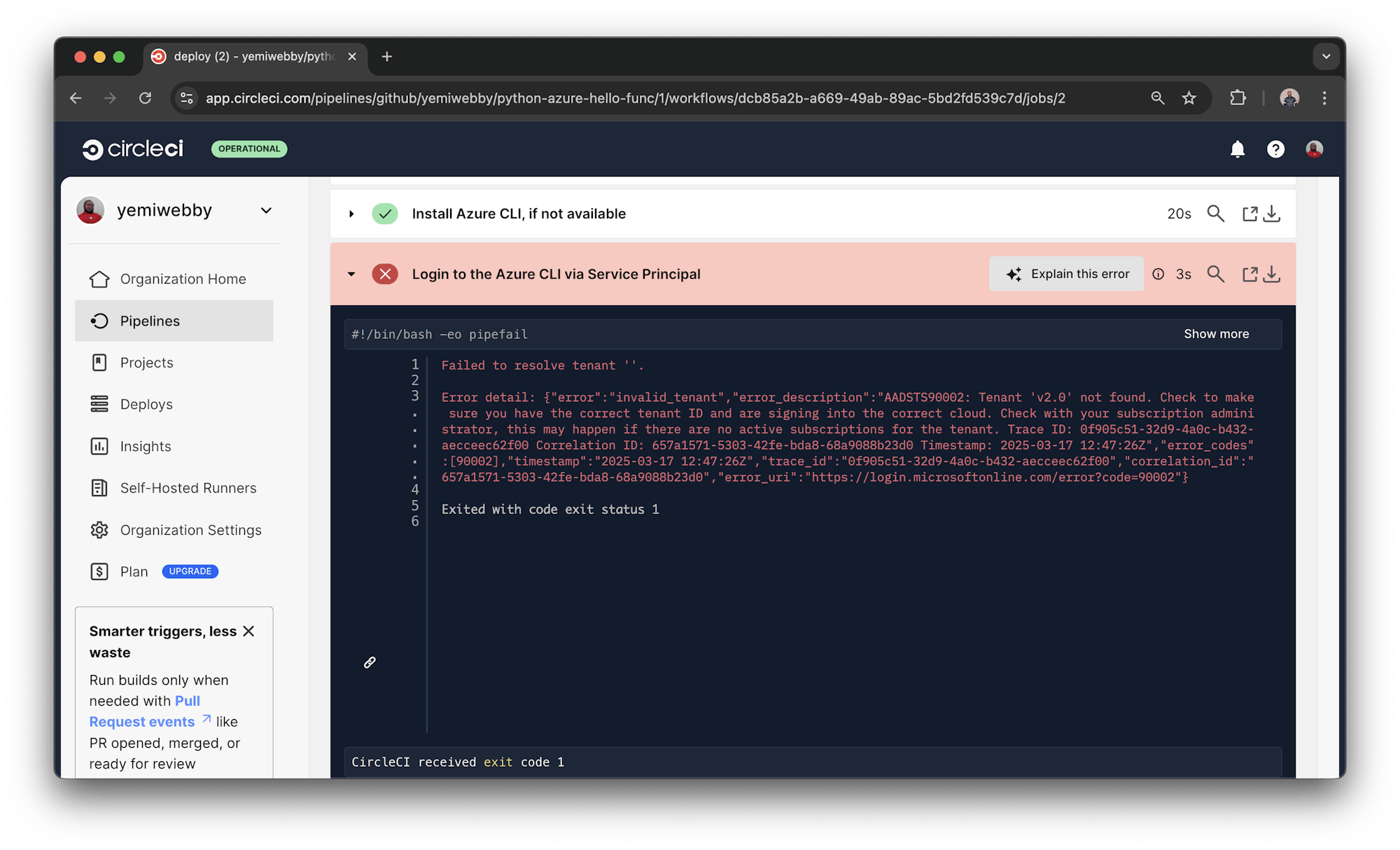Open the failed step log in new window

(1250, 274)
